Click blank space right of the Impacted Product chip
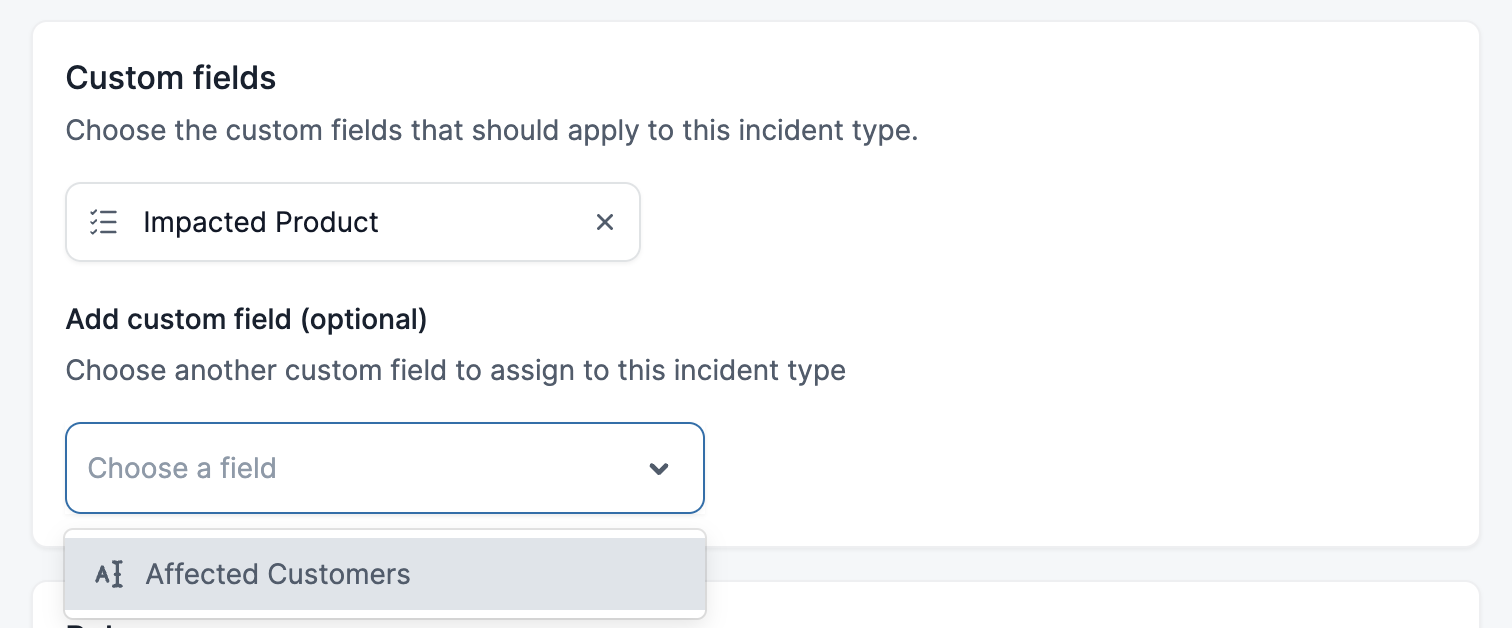Viewport: 1512px width, 628px height. coord(1000,222)
